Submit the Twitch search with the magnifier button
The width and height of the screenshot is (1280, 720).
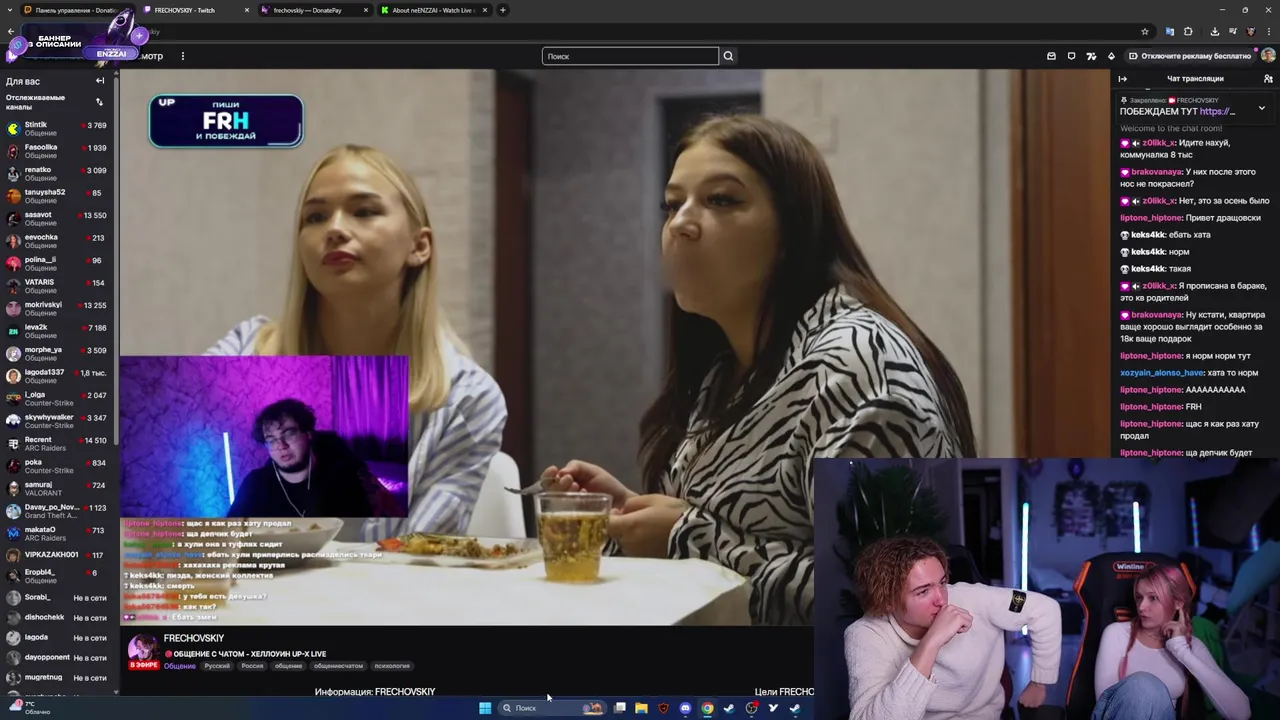click(728, 56)
